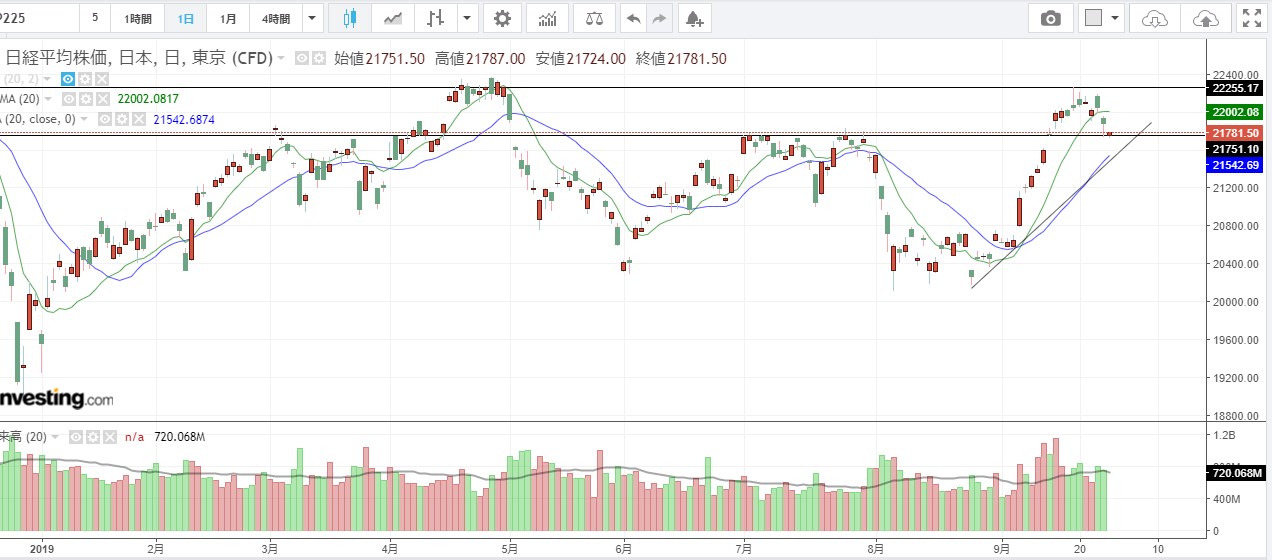The width and height of the screenshot is (1272, 560).
Task: Open the compare symbols scales icon
Action: (594, 18)
